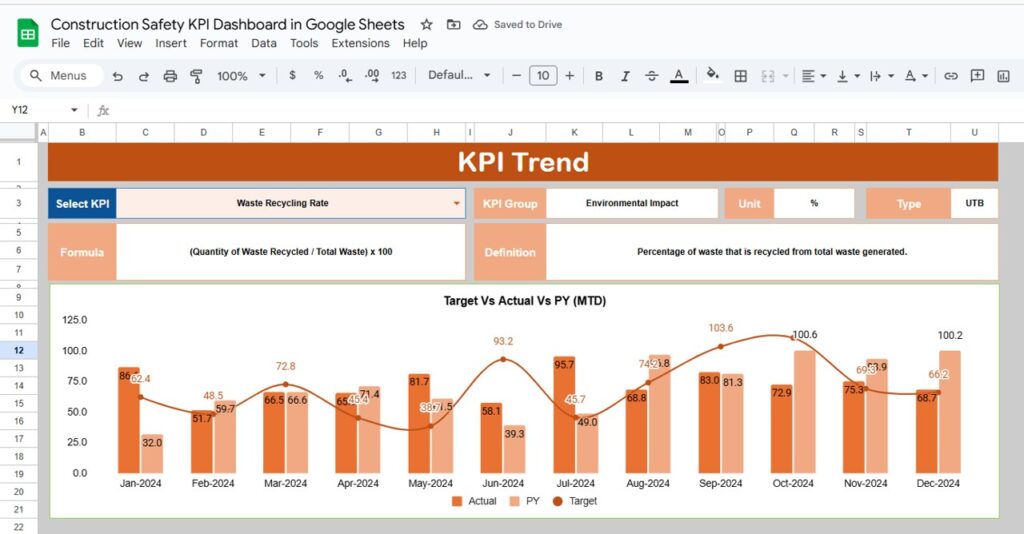The image size is (1024, 534).
Task: Select column C header
Action: pyautogui.click(x=145, y=133)
